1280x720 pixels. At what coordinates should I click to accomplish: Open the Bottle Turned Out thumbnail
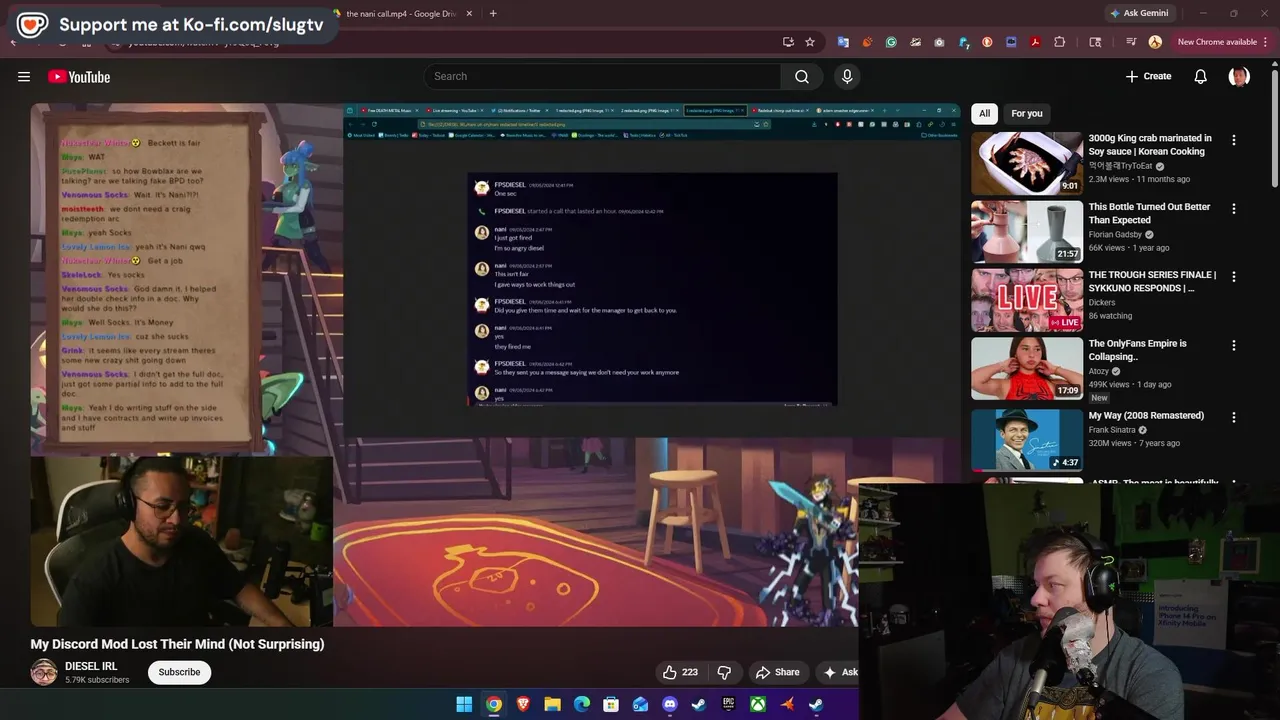(1026, 231)
